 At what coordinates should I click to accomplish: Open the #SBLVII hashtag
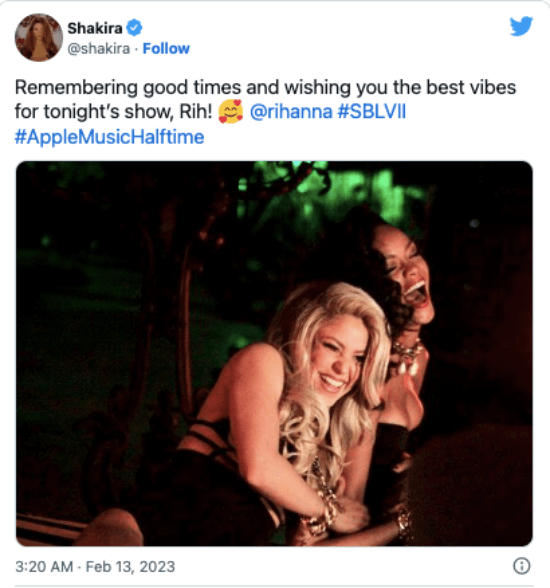coord(372,112)
